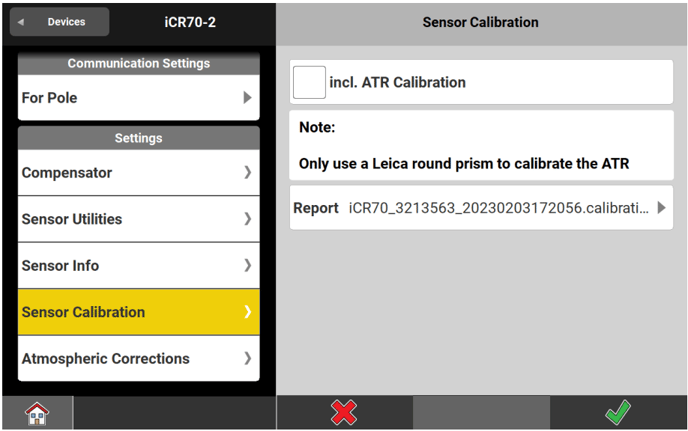Click the triangle arrow on For Pole row
The image size is (688, 431).
point(247,98)
